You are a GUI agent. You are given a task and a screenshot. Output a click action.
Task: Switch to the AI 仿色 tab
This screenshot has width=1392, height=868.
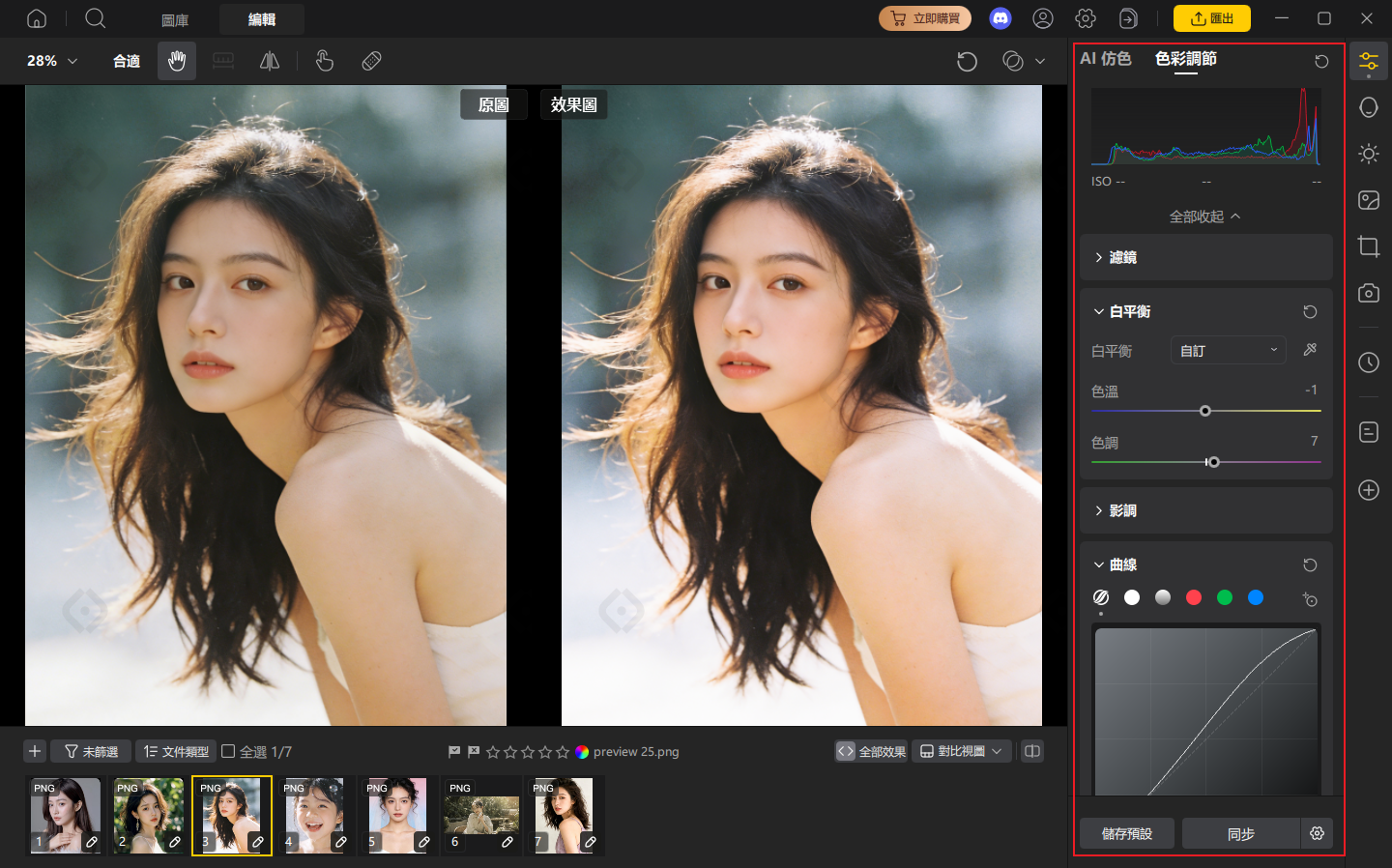tap(1106, 59)
